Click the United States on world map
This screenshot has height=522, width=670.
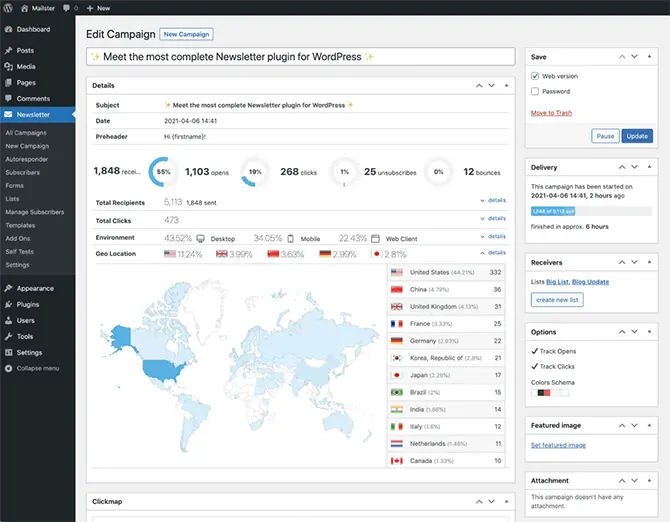click(165, 370)
